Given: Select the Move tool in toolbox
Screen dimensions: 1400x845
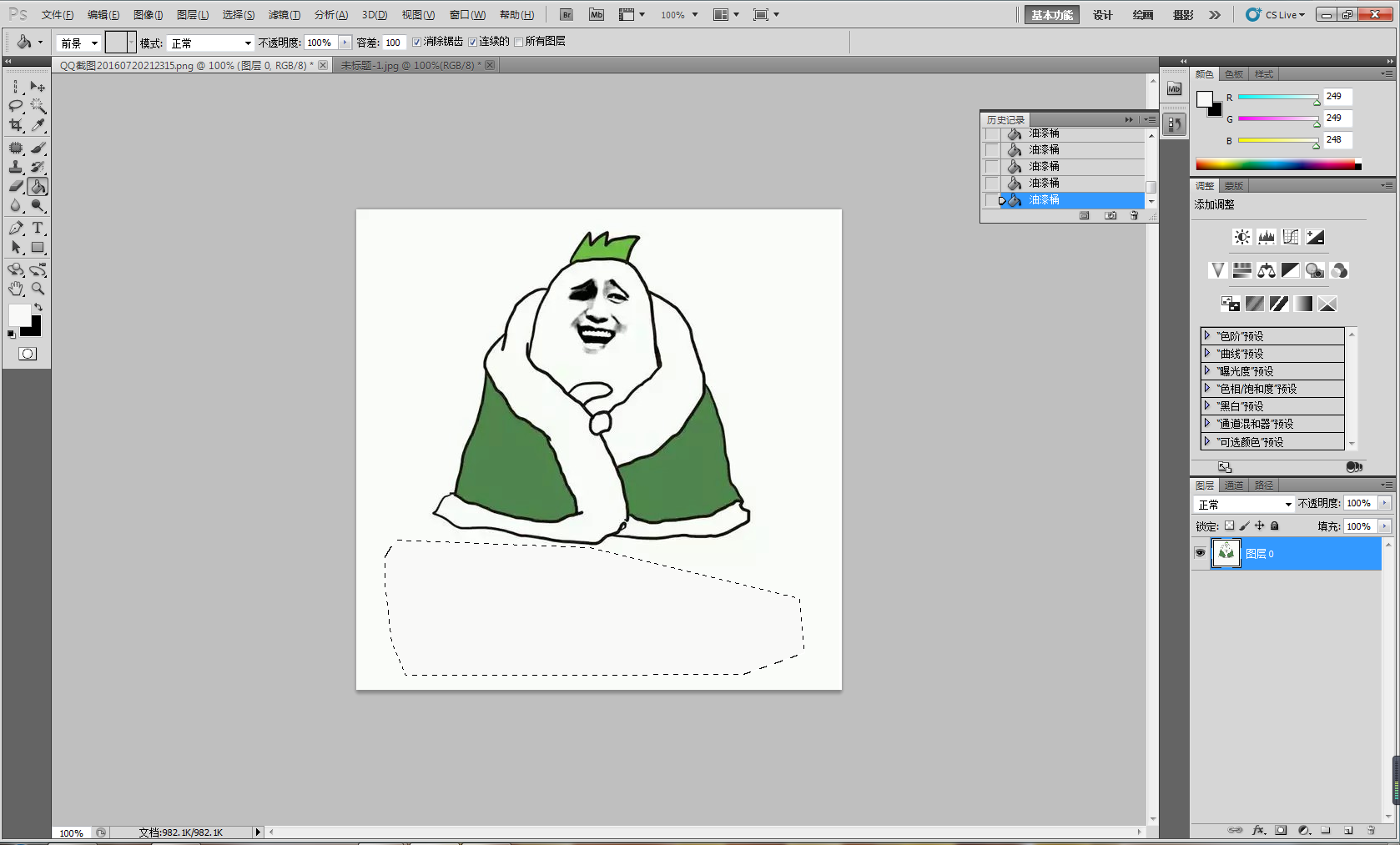Looking at the screenshot, I should tap(38, 87).
